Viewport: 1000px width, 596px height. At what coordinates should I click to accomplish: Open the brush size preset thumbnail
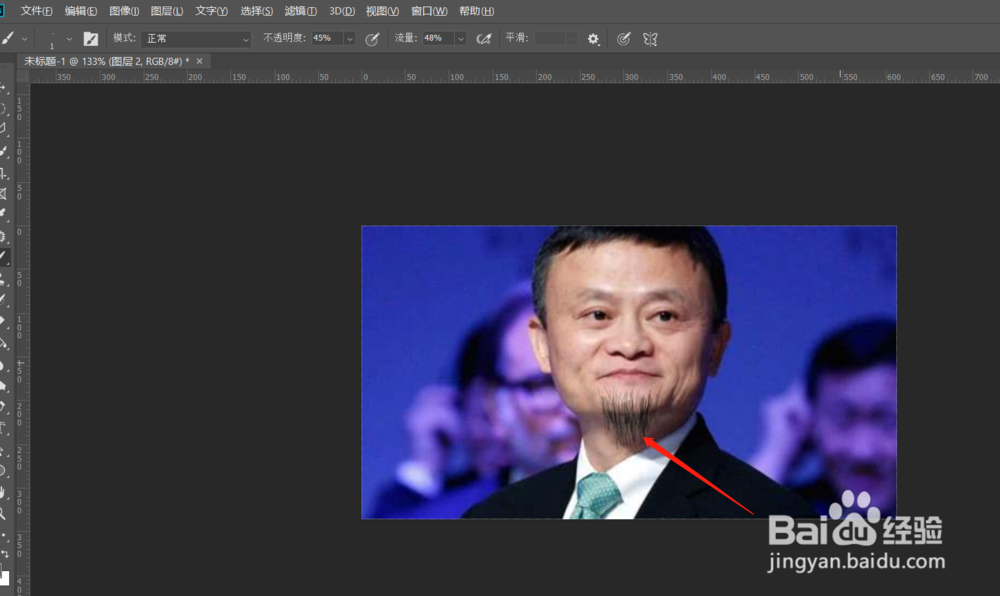click(x=52, y=39)
